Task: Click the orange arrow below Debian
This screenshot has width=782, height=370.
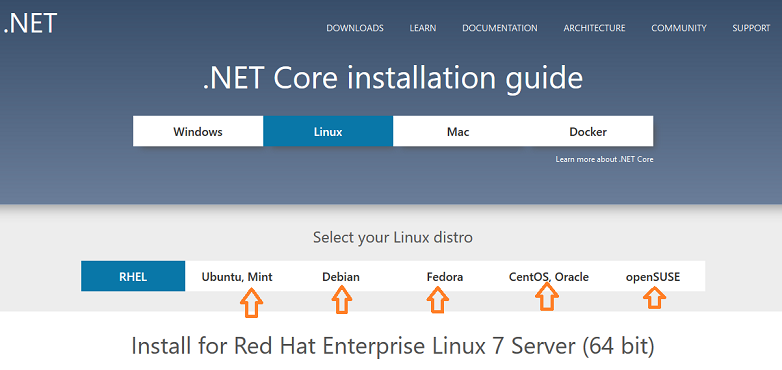Action: point(342,301)
